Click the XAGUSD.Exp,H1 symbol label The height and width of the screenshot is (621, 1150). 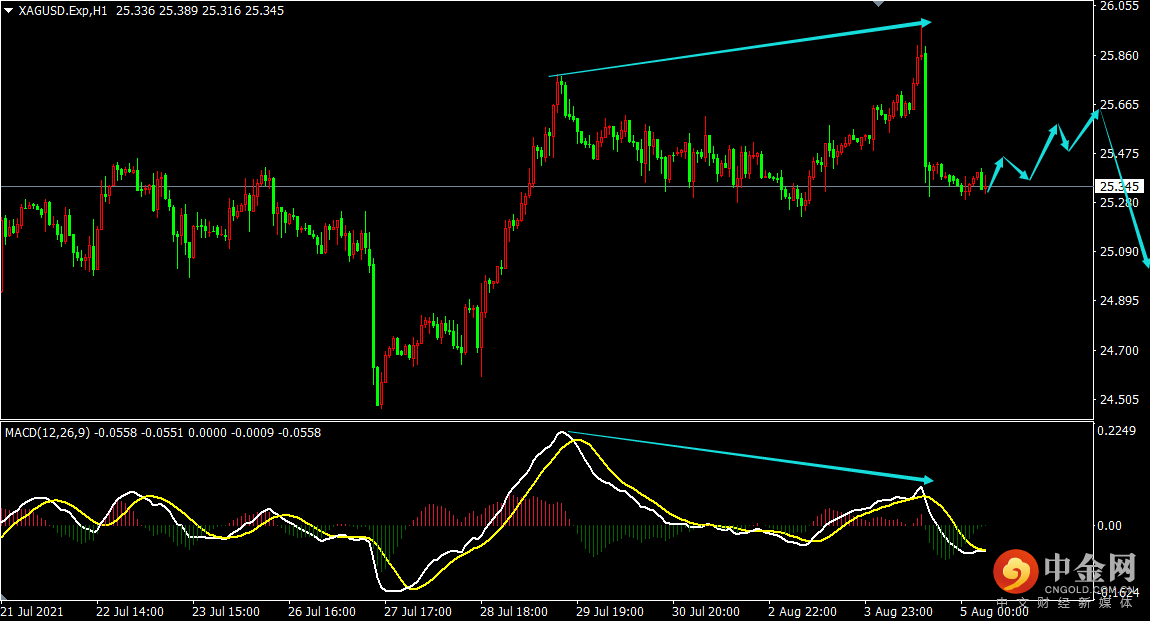(x=63, y=11)
